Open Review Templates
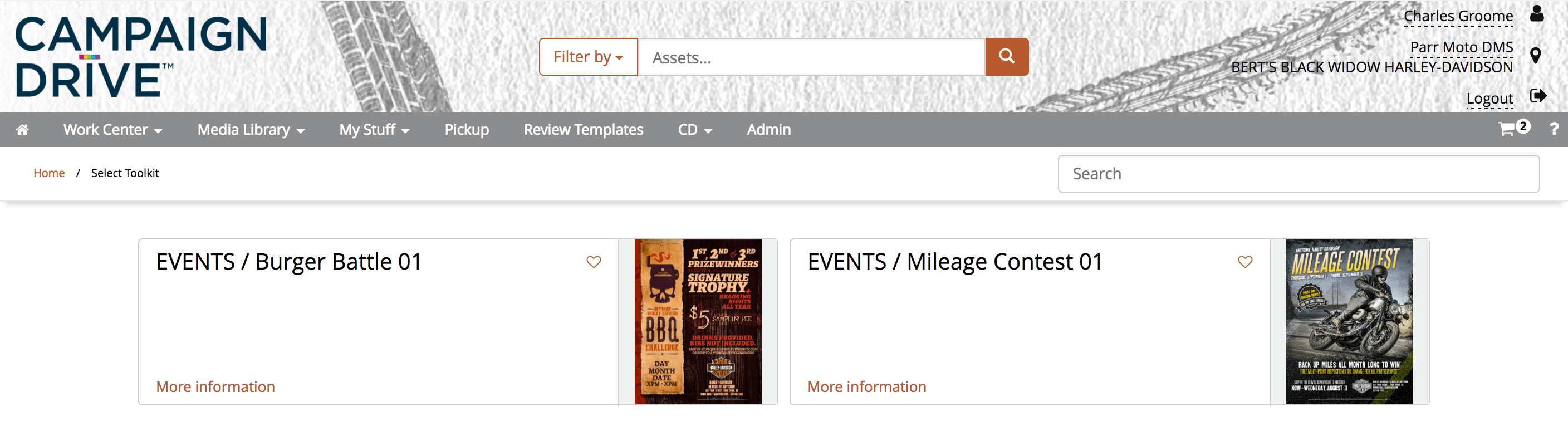The image size is (1568, 421). (583, 130)
